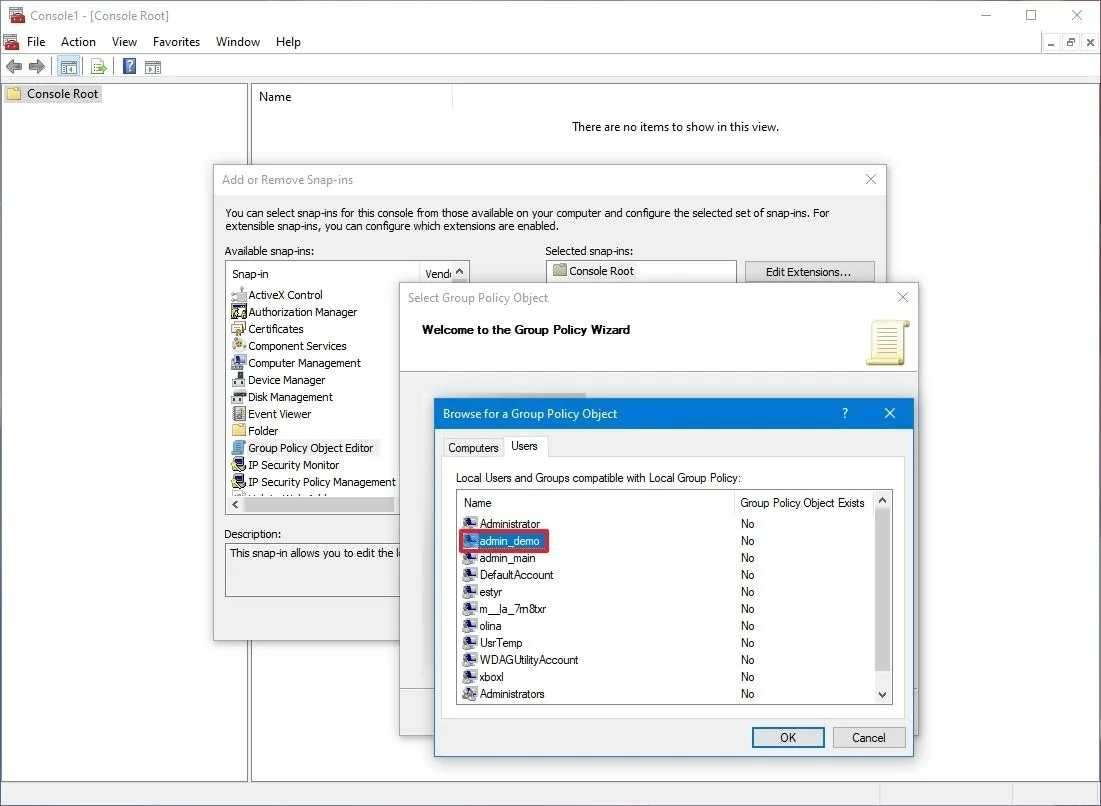This screenshot has height=806, width=1101.
Task: Click the MMC console icon in menu bar
Action: (11, 42)
